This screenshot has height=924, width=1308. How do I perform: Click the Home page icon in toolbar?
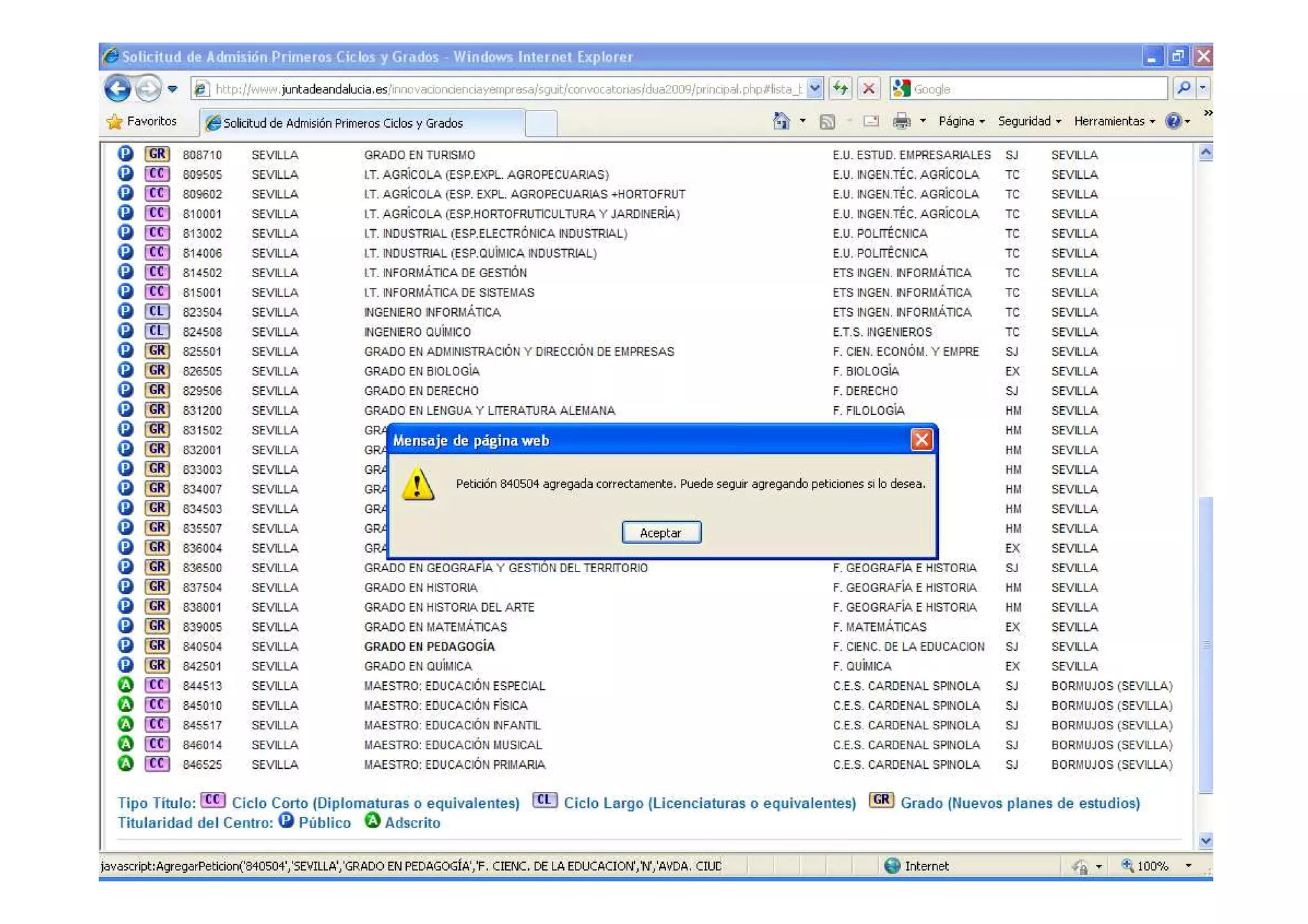tap(780, 121)
